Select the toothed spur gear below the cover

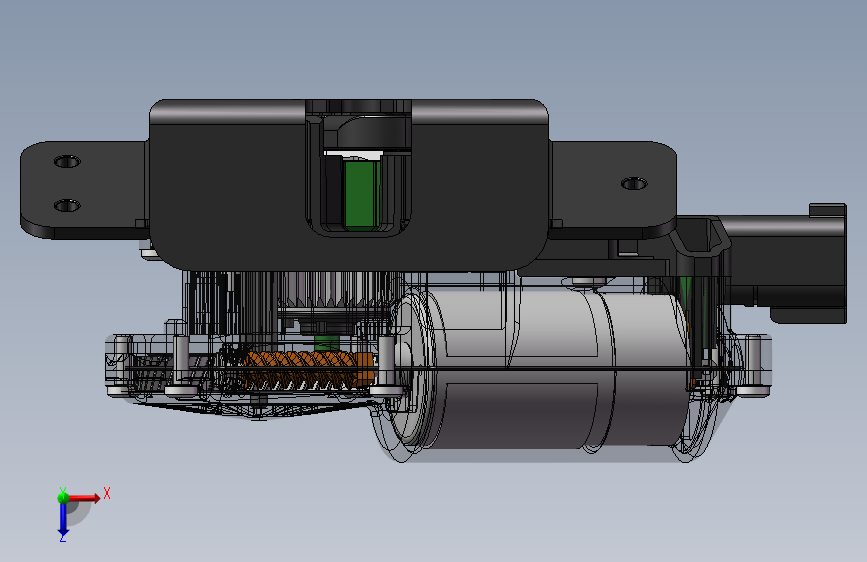(337, 291)
